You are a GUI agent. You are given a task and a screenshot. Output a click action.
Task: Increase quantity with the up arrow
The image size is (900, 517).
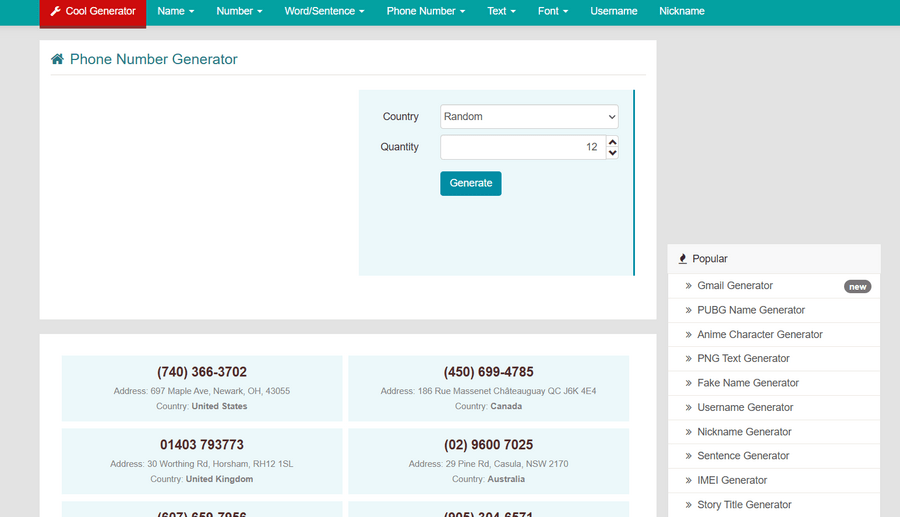612,142
